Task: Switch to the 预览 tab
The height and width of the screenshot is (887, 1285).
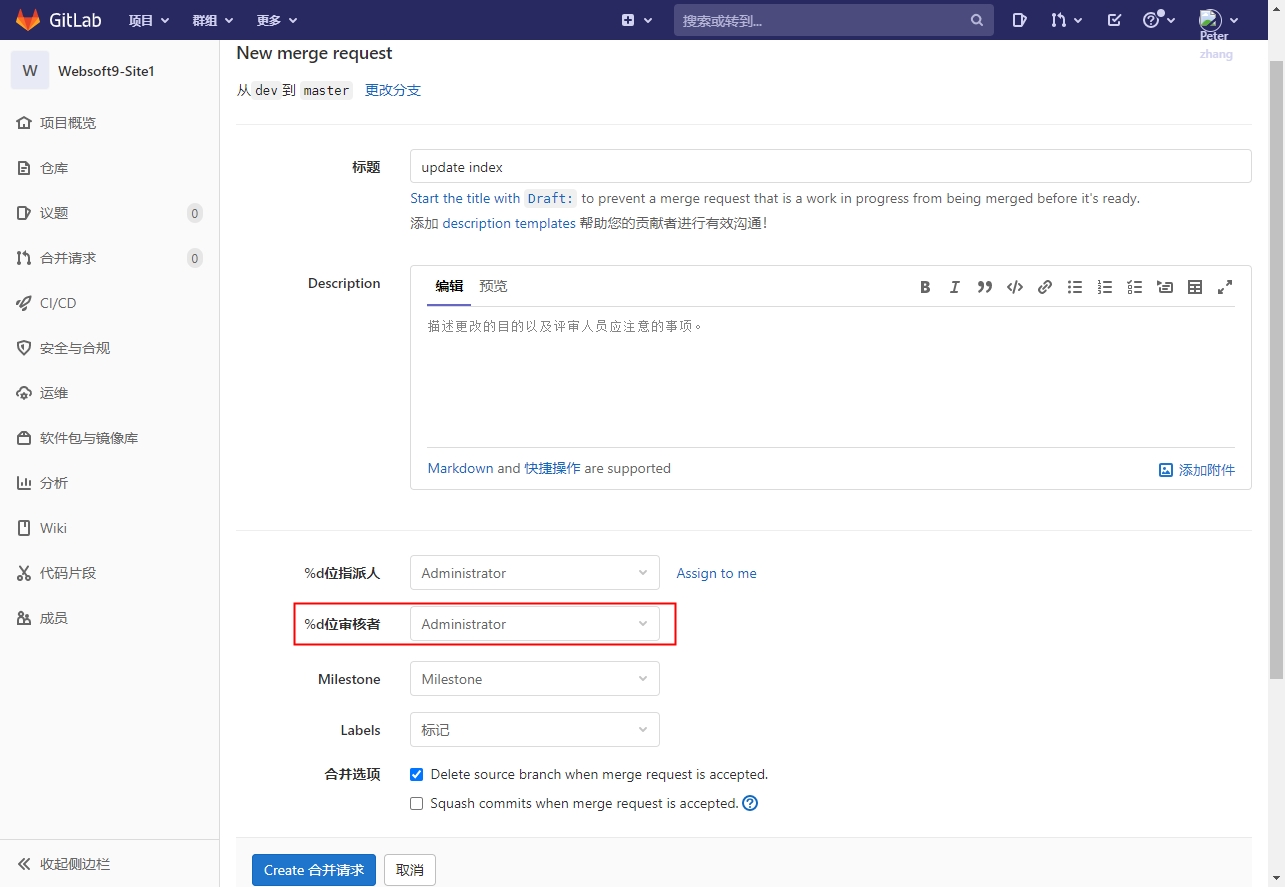Action: click(493, 286)
